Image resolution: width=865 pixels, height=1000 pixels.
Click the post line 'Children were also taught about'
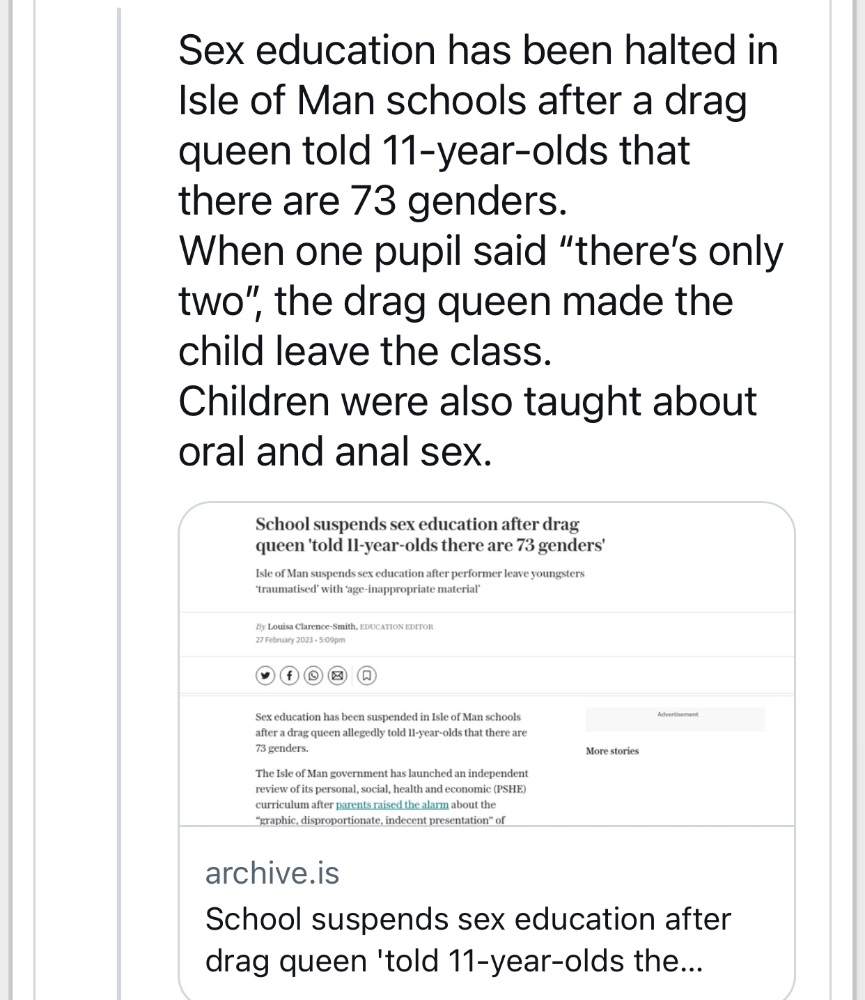(x=467, y=402)
